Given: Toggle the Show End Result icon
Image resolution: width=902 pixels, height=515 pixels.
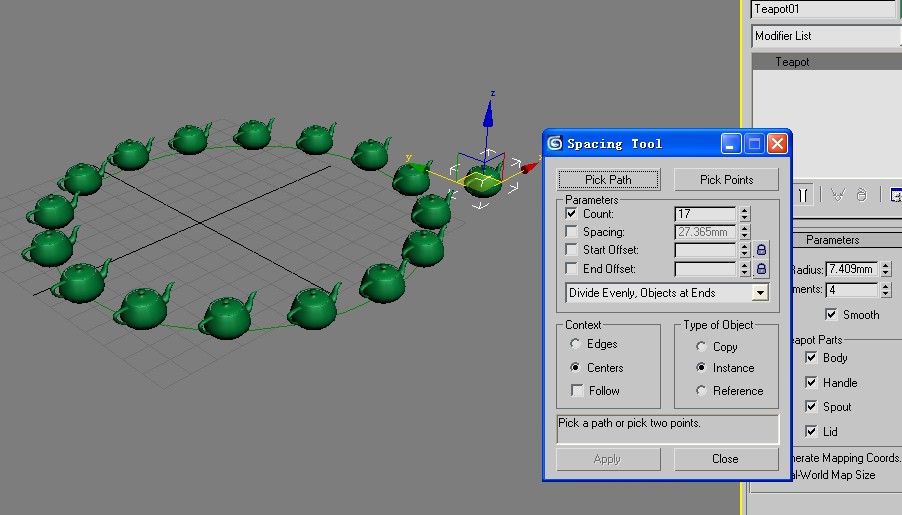Looking at the screenshot, I should (x=803, y=195).
